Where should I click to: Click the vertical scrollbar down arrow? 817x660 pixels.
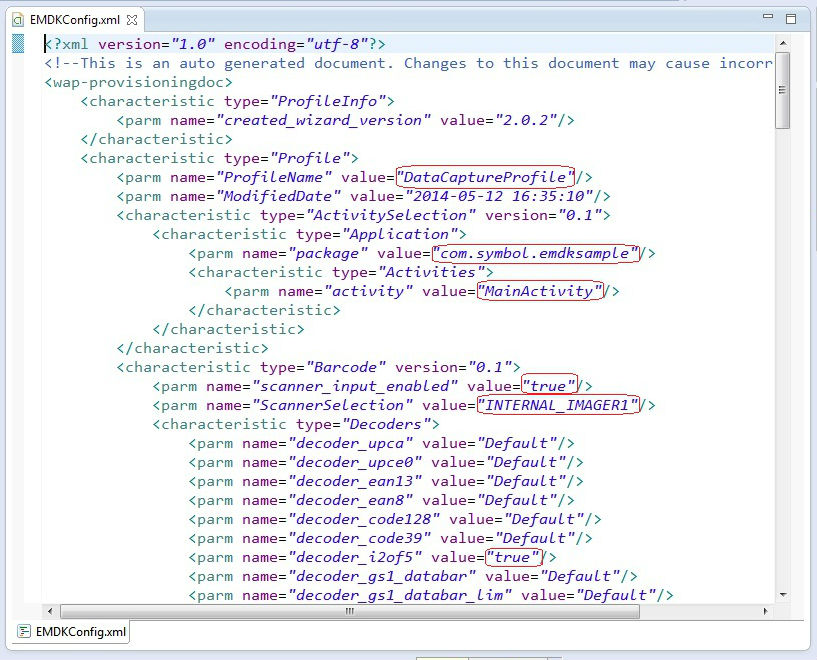pyautogui.click(x=783, y=594)
